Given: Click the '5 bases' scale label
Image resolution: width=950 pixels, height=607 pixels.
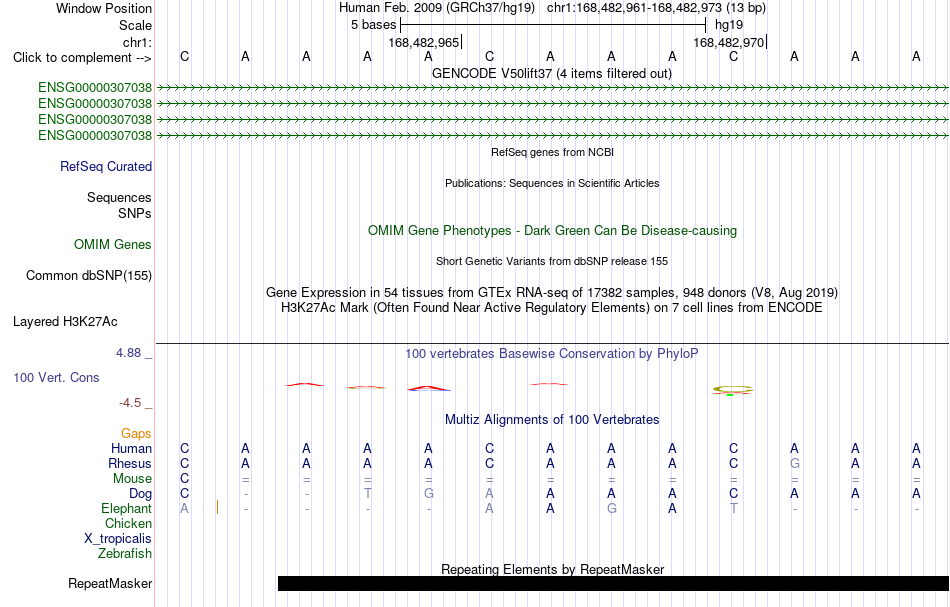Looking at the screenshot, I should click(x=373, y=25).
